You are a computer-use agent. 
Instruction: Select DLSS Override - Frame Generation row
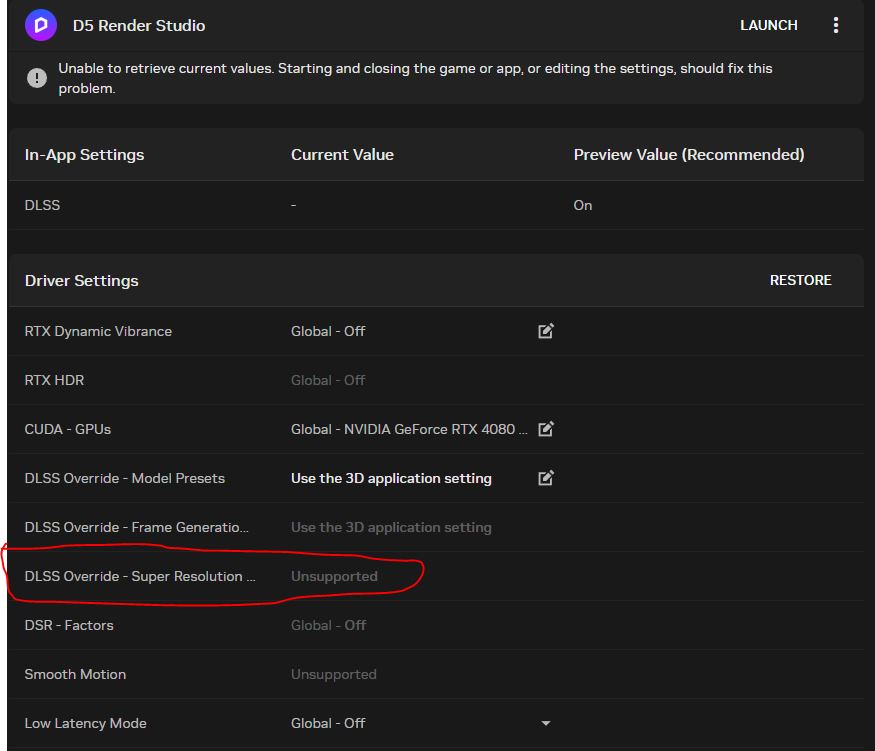click(136, 527)
